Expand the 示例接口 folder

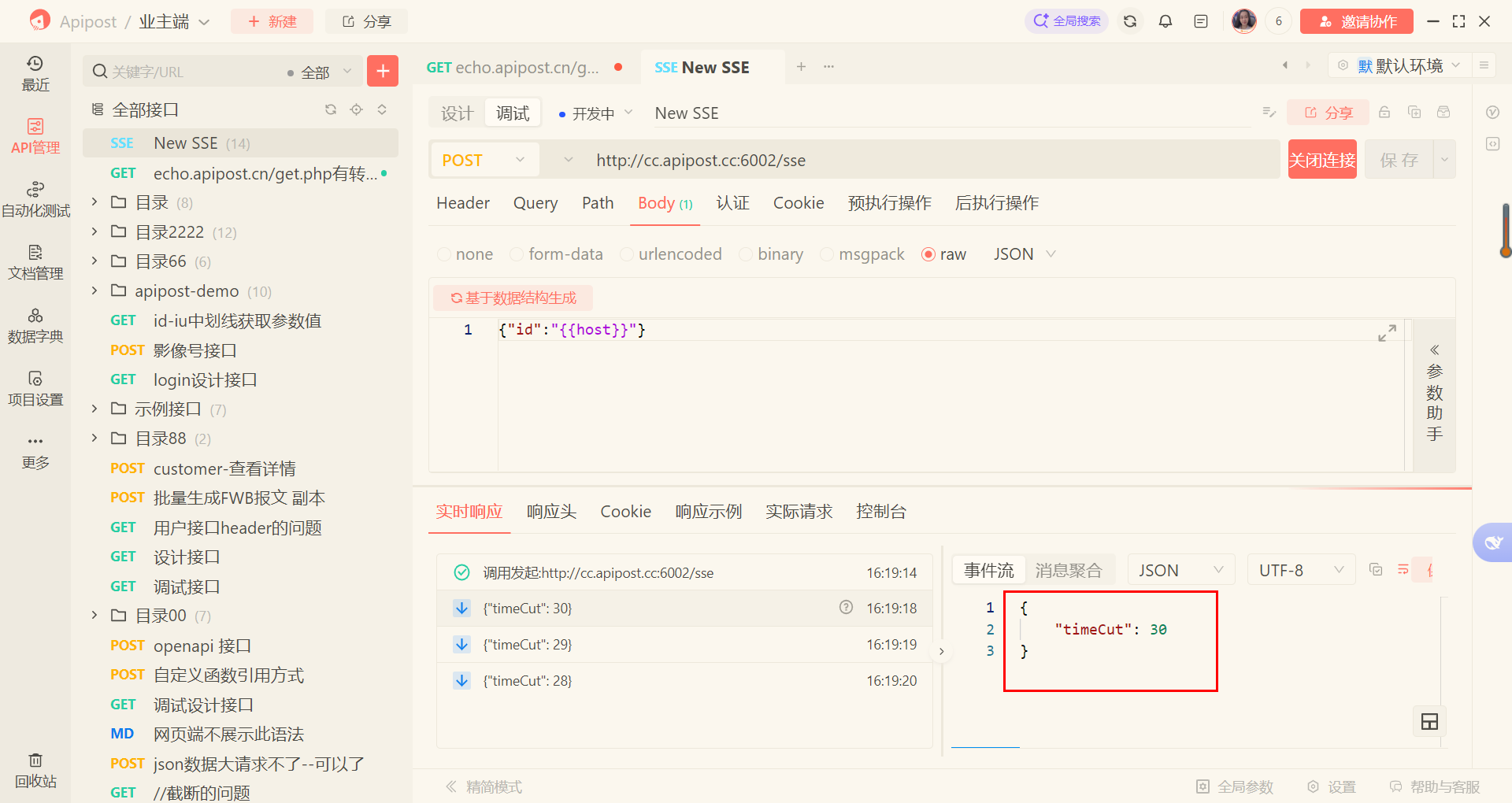point(94,409)
